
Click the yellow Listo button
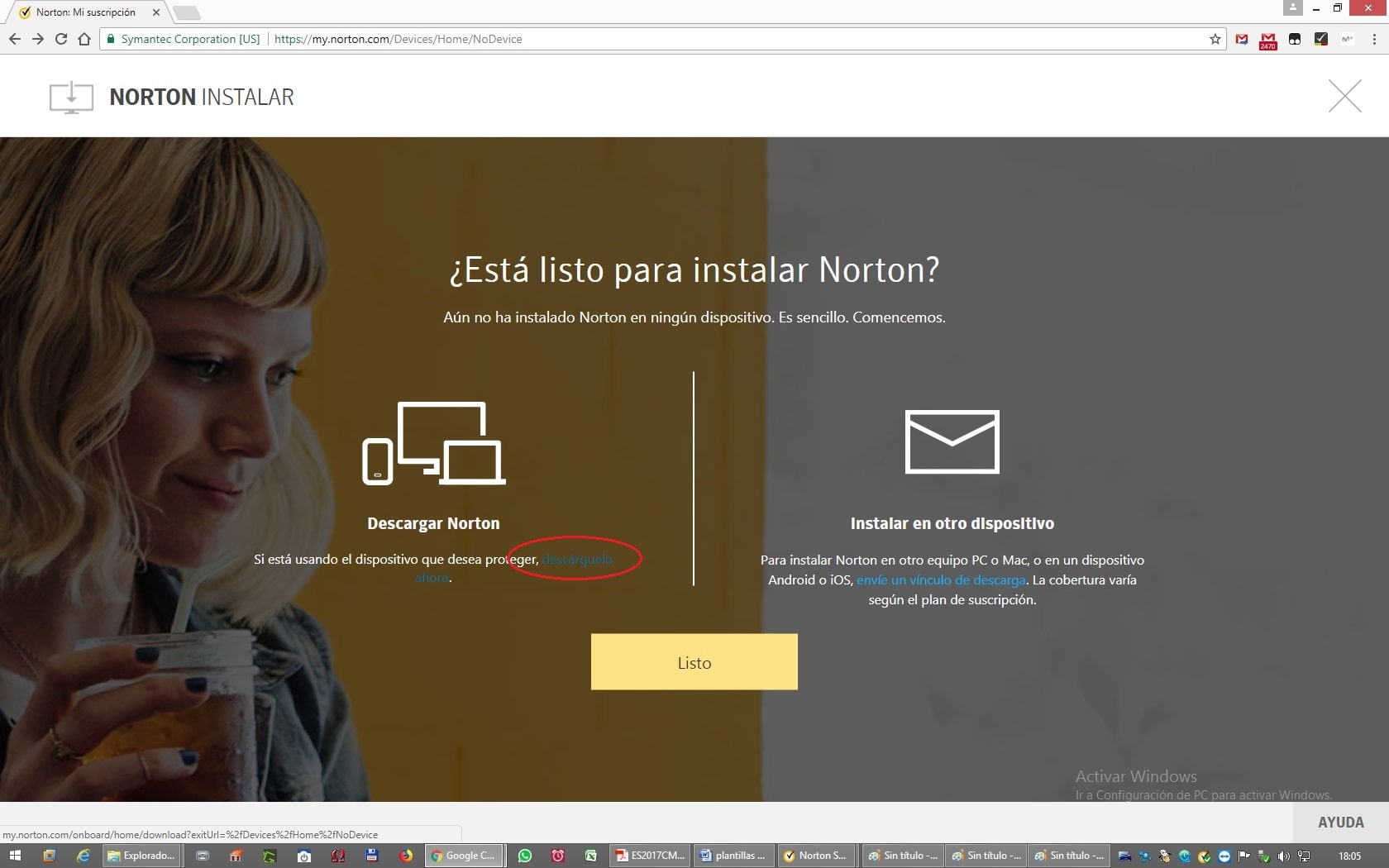click(x=694, y=661)
